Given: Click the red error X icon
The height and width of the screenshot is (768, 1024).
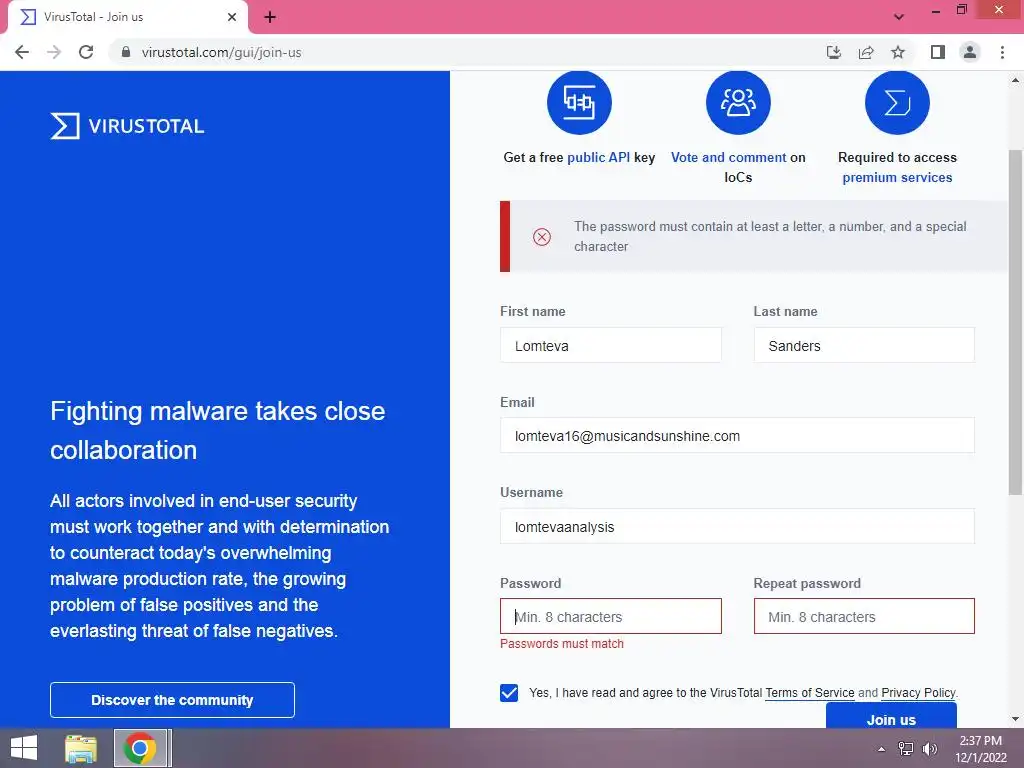Looking at the screenshot, I should tap(541, 236).
